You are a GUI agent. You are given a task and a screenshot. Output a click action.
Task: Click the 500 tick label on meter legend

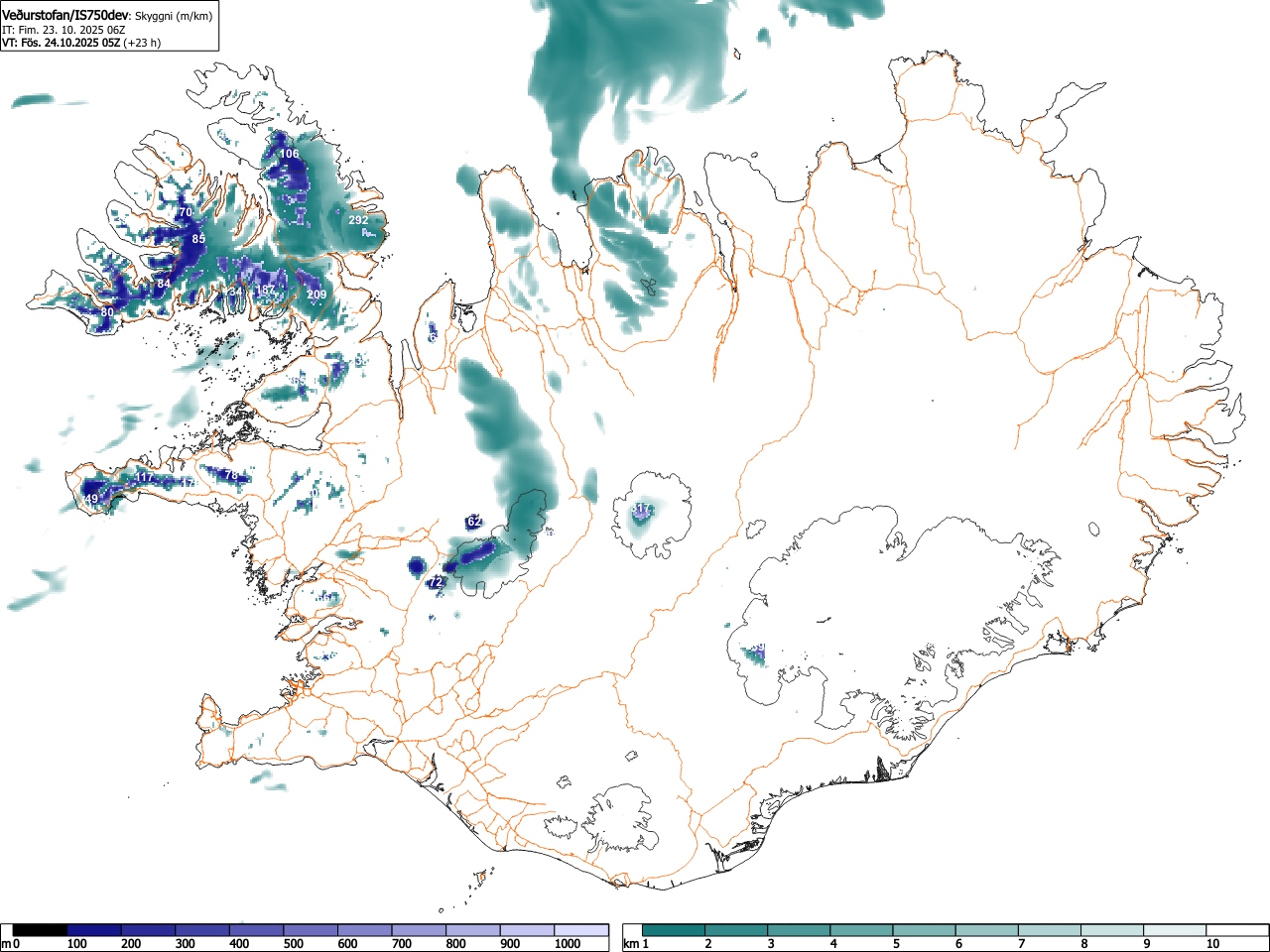tap(293, 944)
